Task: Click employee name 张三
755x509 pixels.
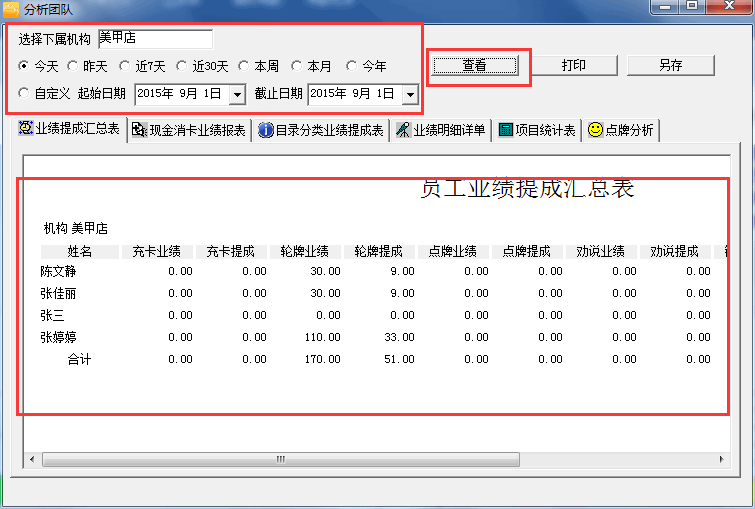Action: pos(52,315)
